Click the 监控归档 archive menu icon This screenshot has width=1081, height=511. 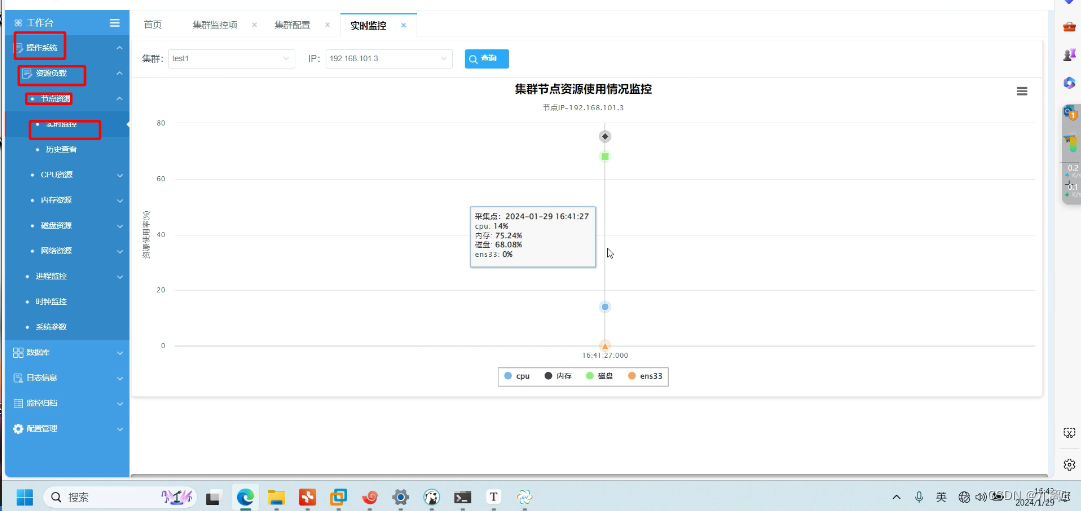tap(19, 403)
